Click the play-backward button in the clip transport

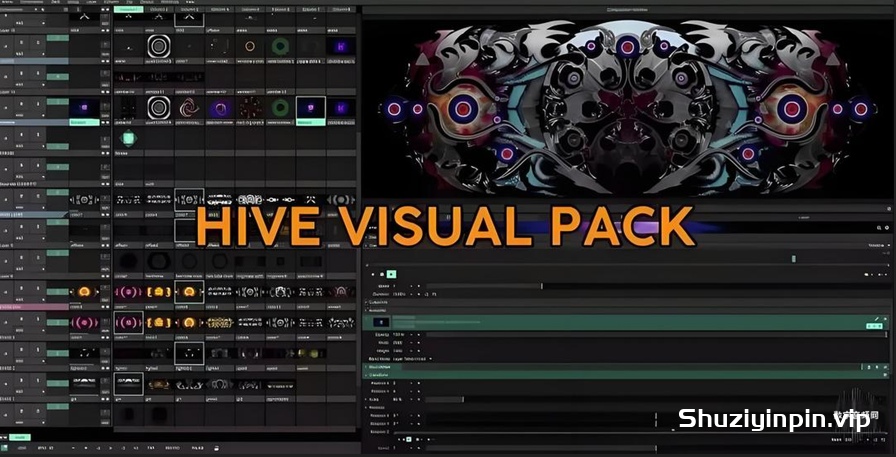point(374,275)
